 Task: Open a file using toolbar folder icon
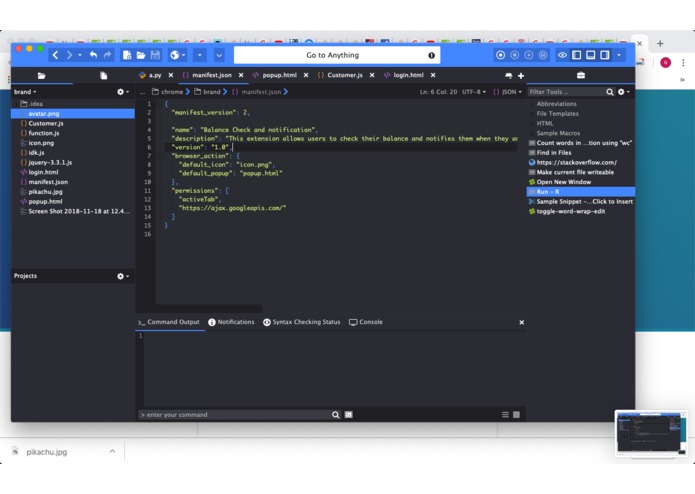(x=141, y=55)
